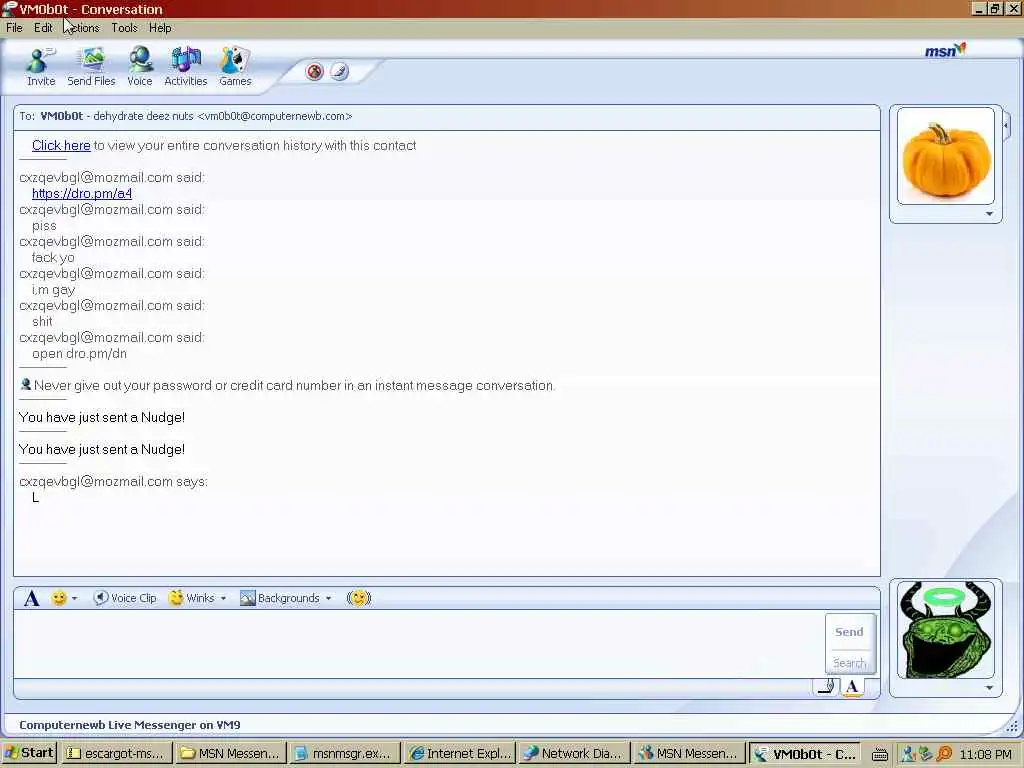Image resolution: width=1024 pixels, height=768 pixels.
Task: Start a Voice call
Action: pyautogui.click(x=140, y=67)
